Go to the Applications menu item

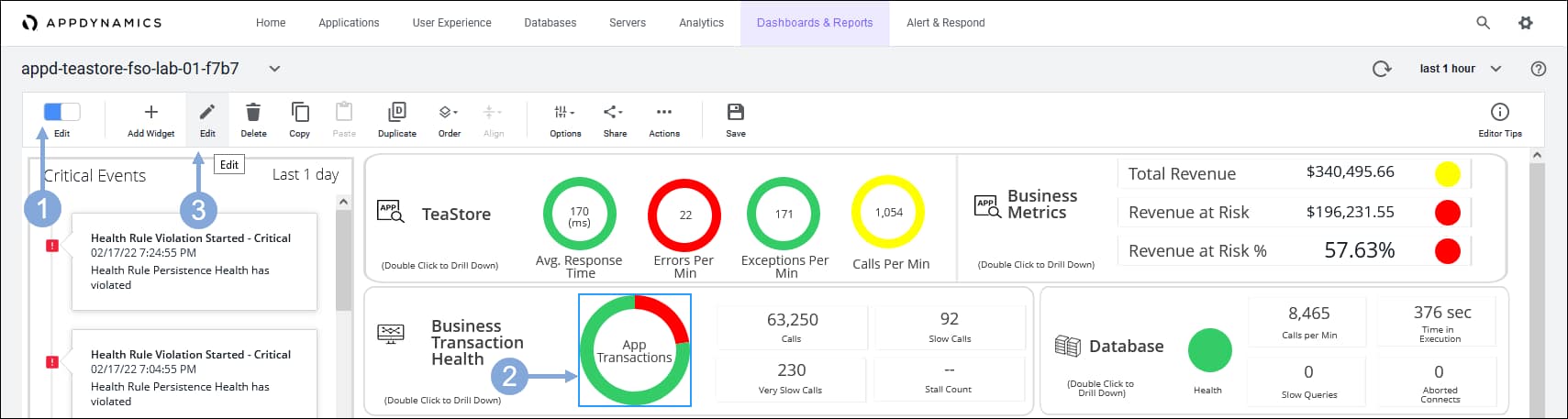pyautogui.click(x=349, y=23)
